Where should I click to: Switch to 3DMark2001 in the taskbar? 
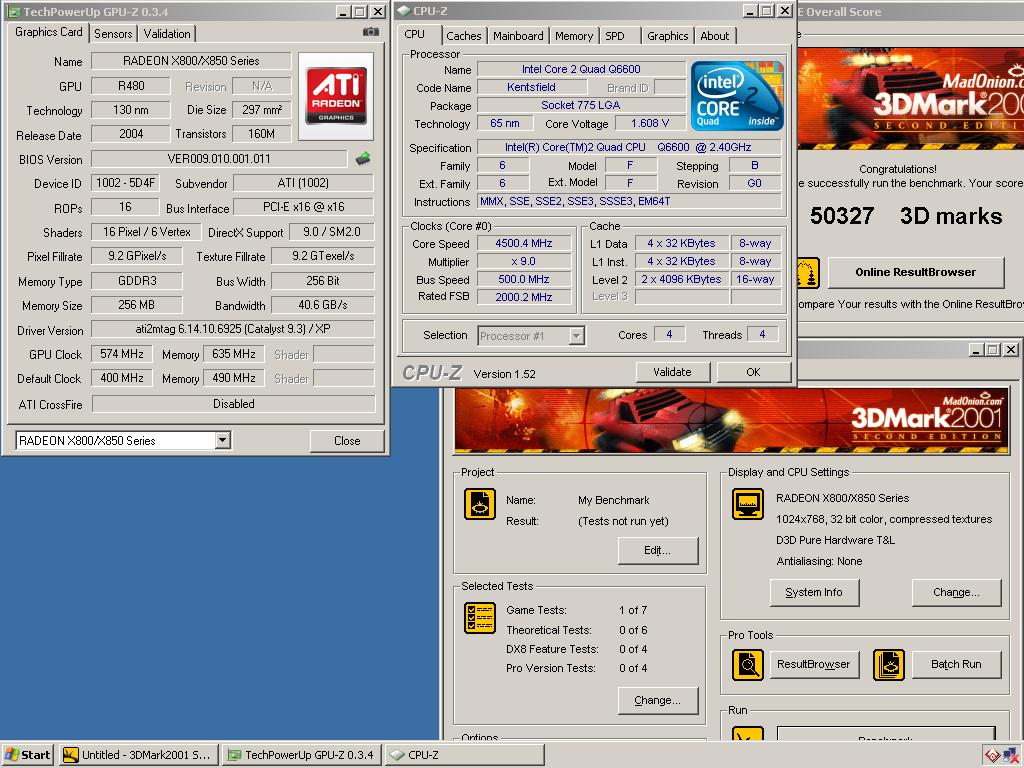coord(137,755)
